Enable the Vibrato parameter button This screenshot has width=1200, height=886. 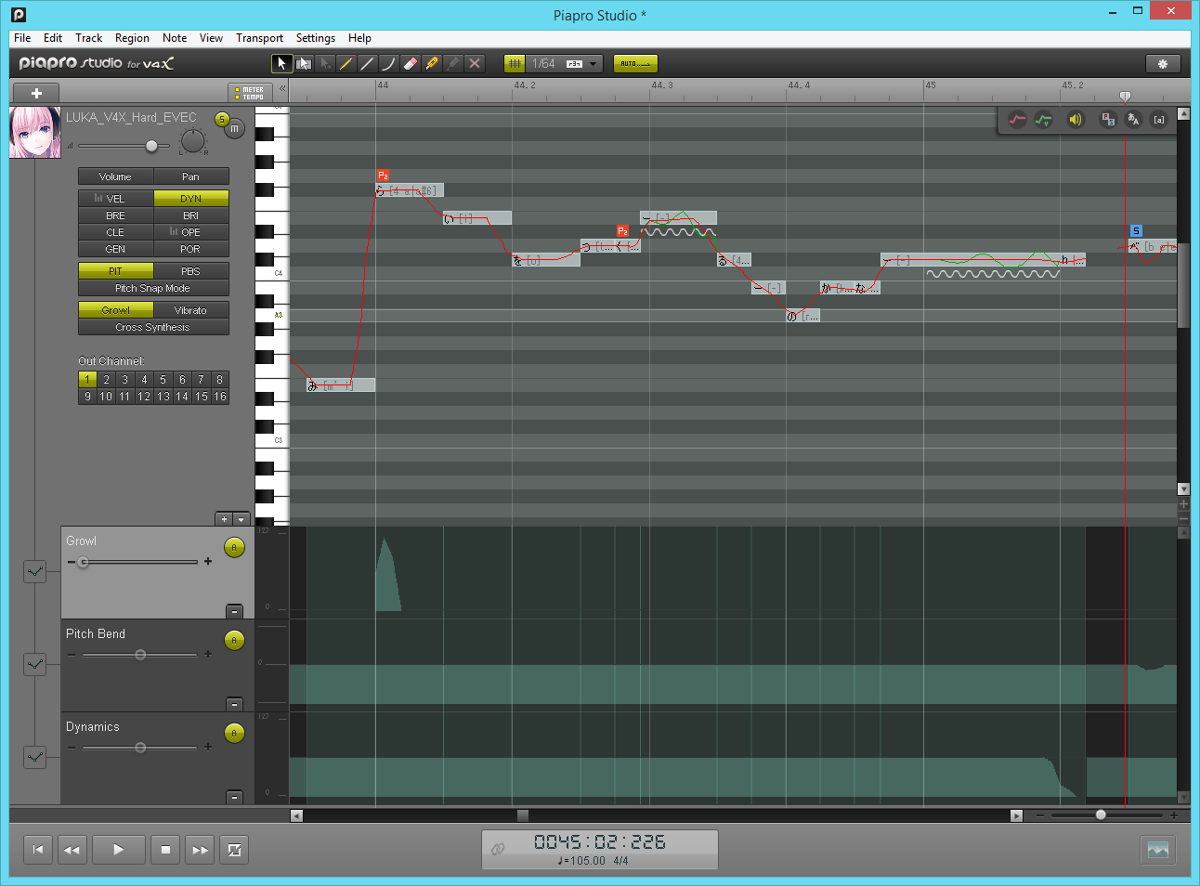[190, 310]
